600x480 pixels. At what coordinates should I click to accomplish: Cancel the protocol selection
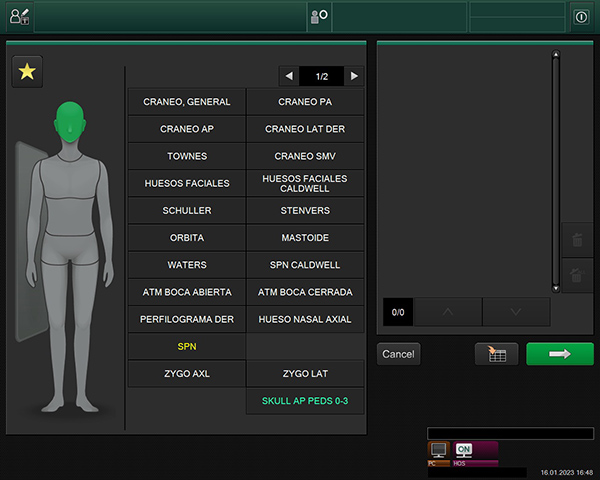(398, 354)
